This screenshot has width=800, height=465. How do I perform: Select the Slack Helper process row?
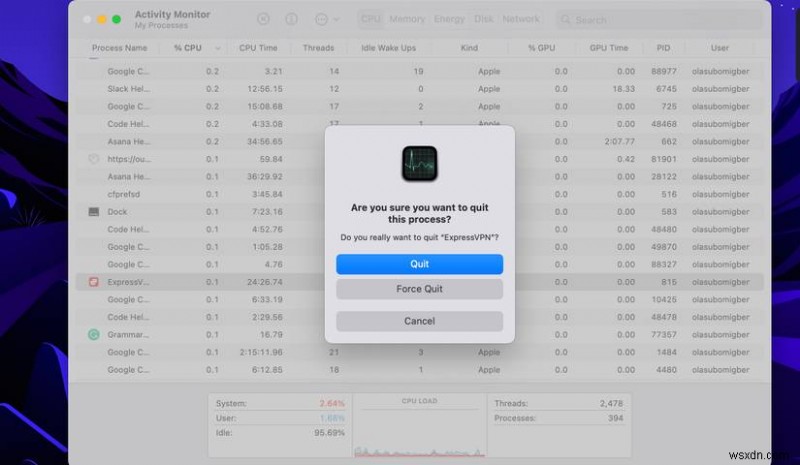(419, 89)
